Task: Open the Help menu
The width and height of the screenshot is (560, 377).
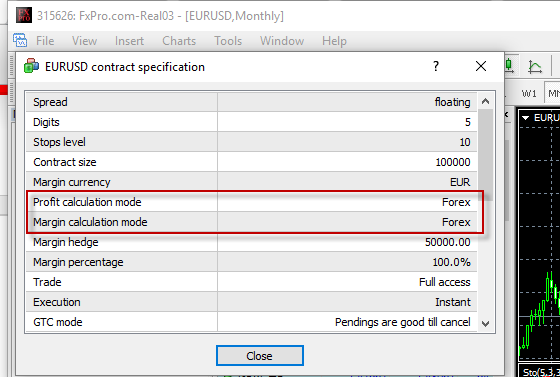Action: point(334,41)
